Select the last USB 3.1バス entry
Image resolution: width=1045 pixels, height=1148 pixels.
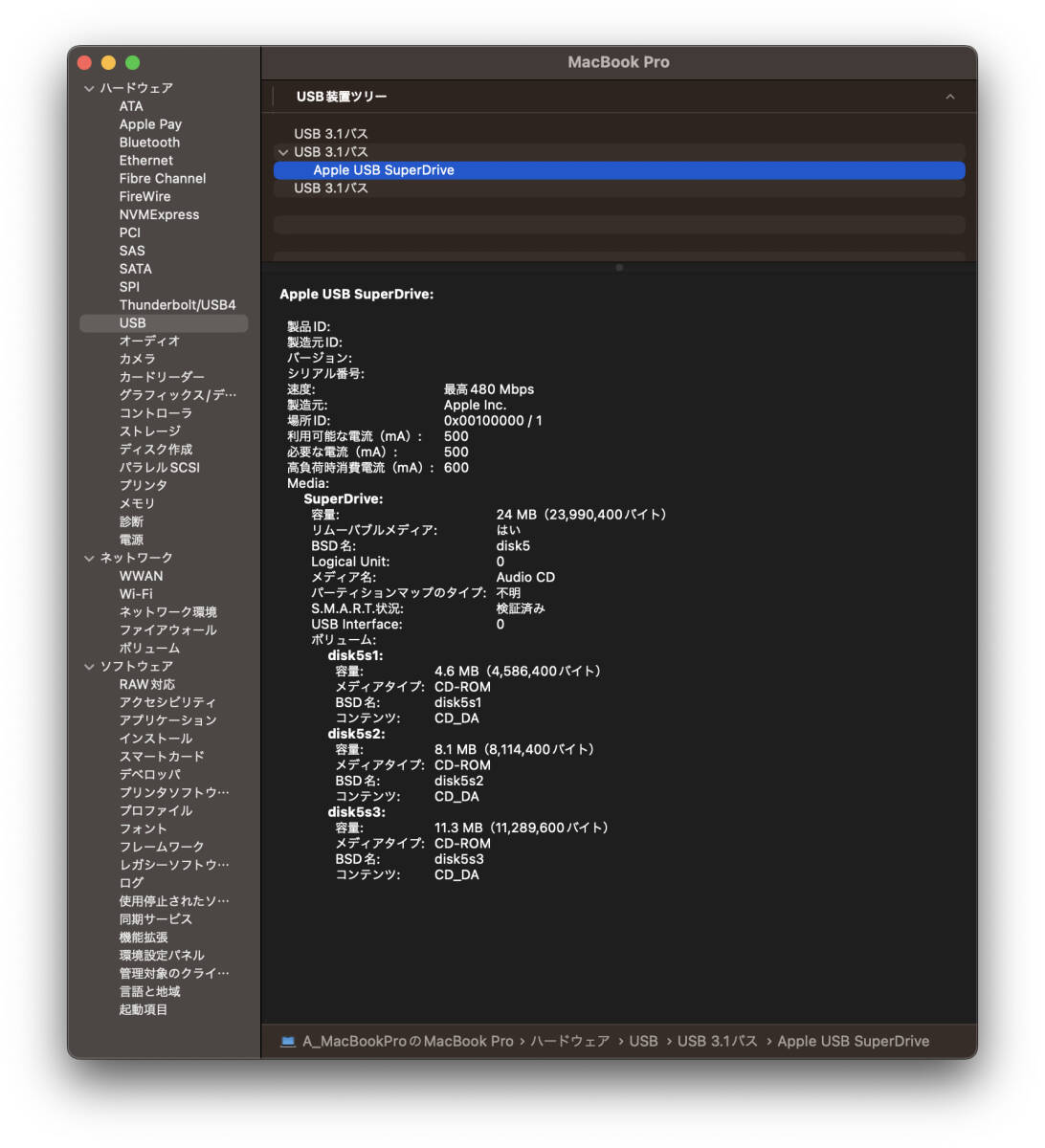[x=619, y=188]
